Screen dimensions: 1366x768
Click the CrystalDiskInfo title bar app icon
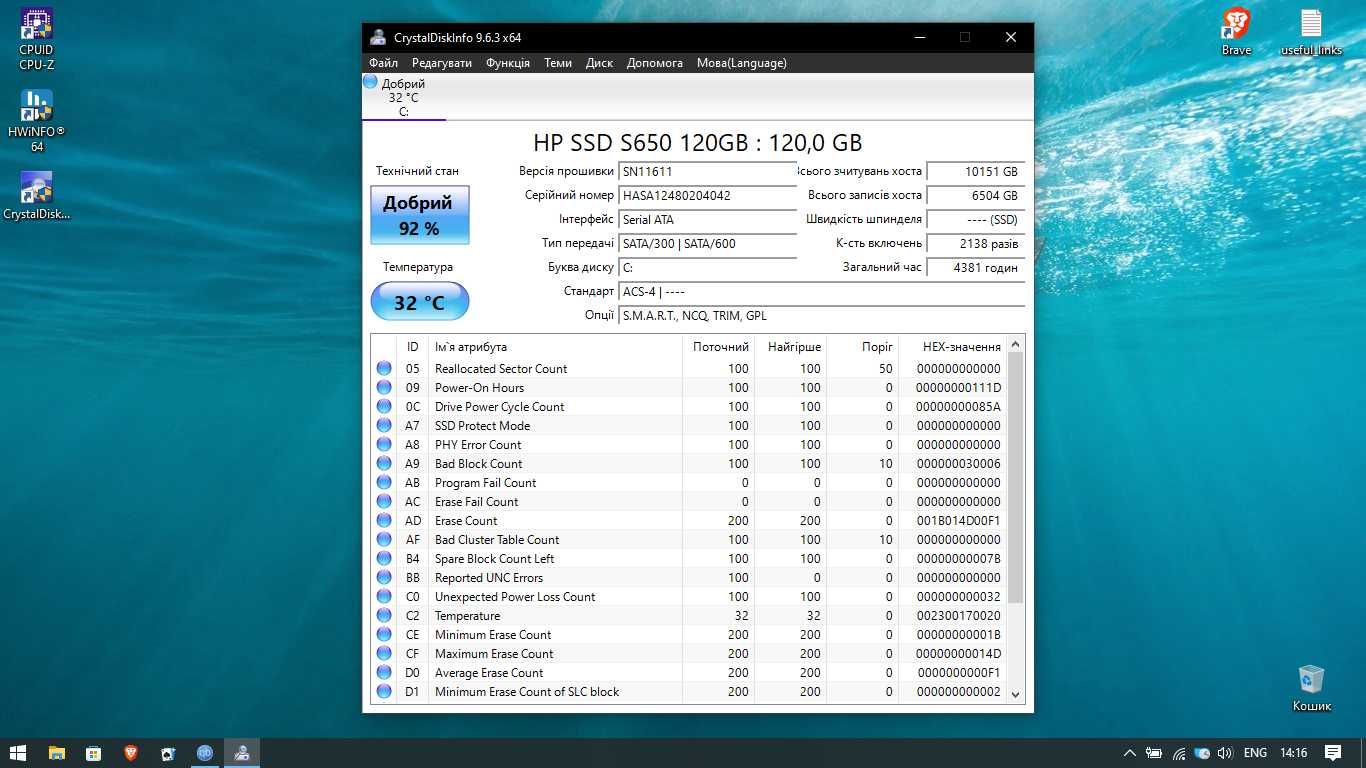pos(378,37)
